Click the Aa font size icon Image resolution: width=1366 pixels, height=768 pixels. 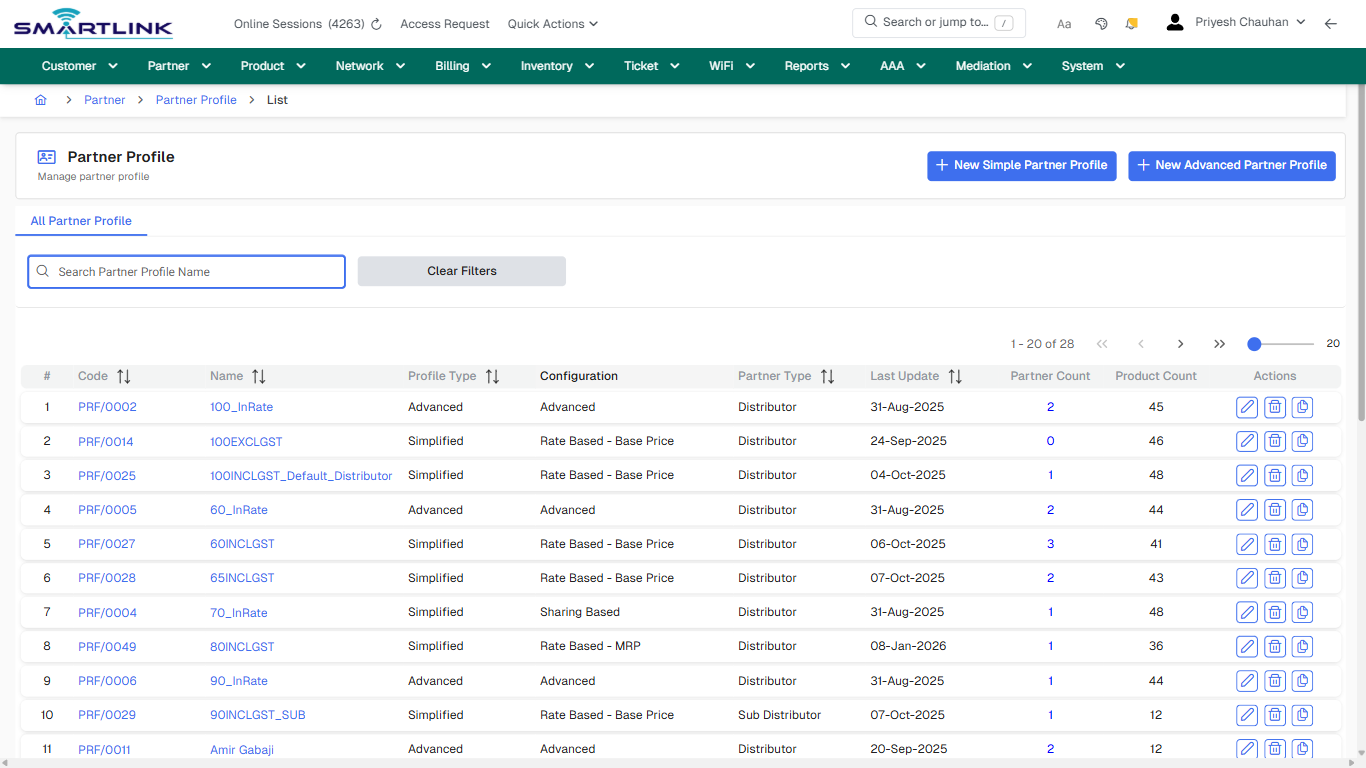[x=1064, y=23]
